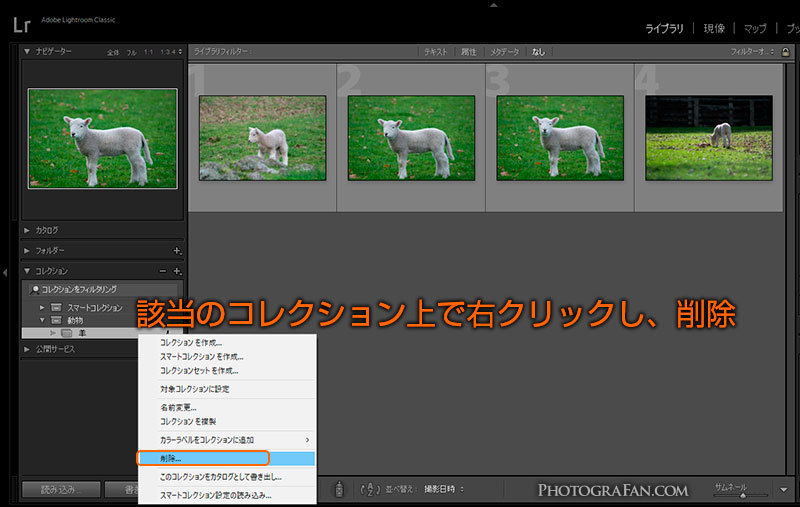Viewport: 800px width, 507px height.
Task: Open カラーラベルをコレクションに追加 submenu
Action: [227, 440]
